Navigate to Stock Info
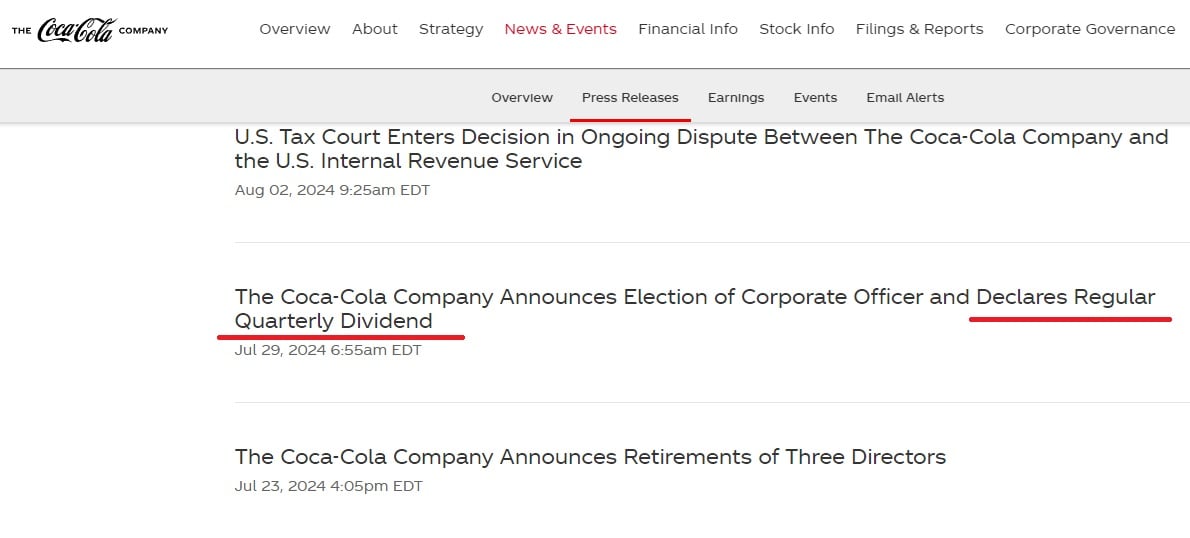The image size is (1190, 538). [796, 29]
